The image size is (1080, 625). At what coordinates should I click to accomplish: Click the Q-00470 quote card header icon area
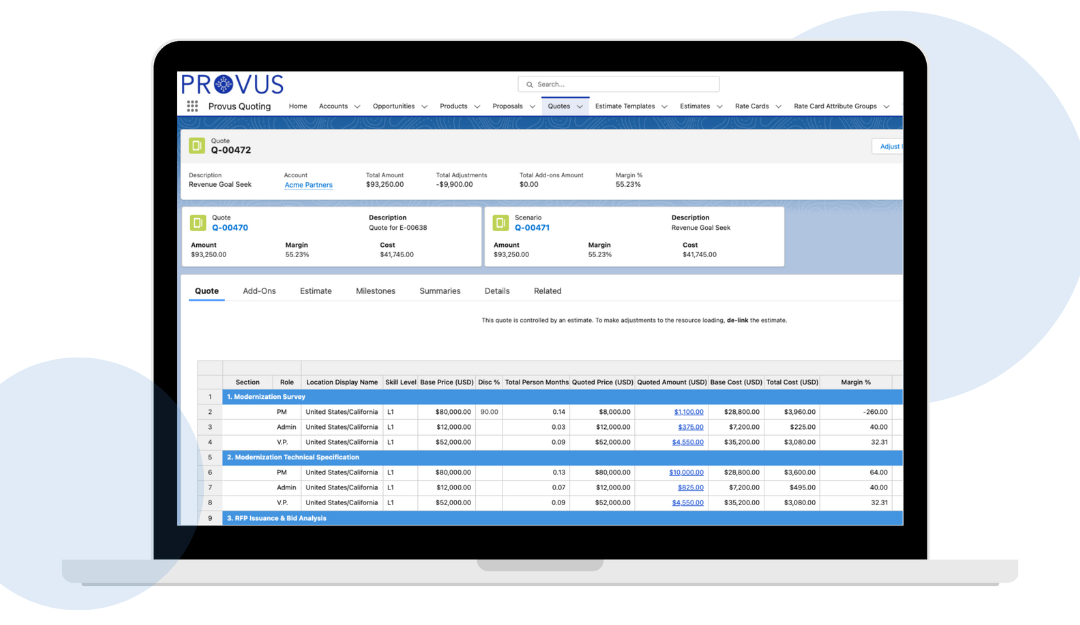tap(198, 223)
